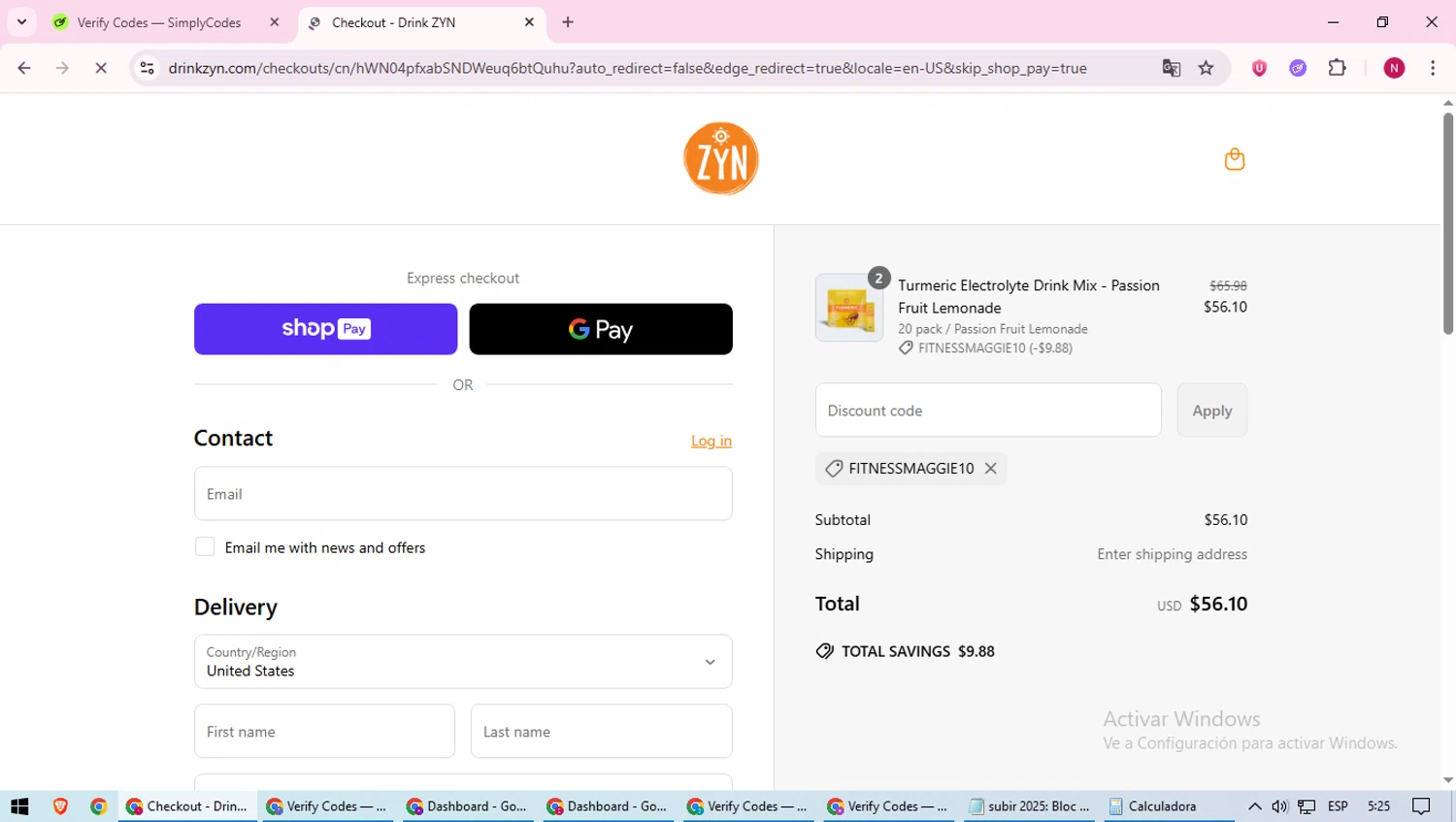Open a new browser tab
The image size is (1456, 822).
[568, 22]
